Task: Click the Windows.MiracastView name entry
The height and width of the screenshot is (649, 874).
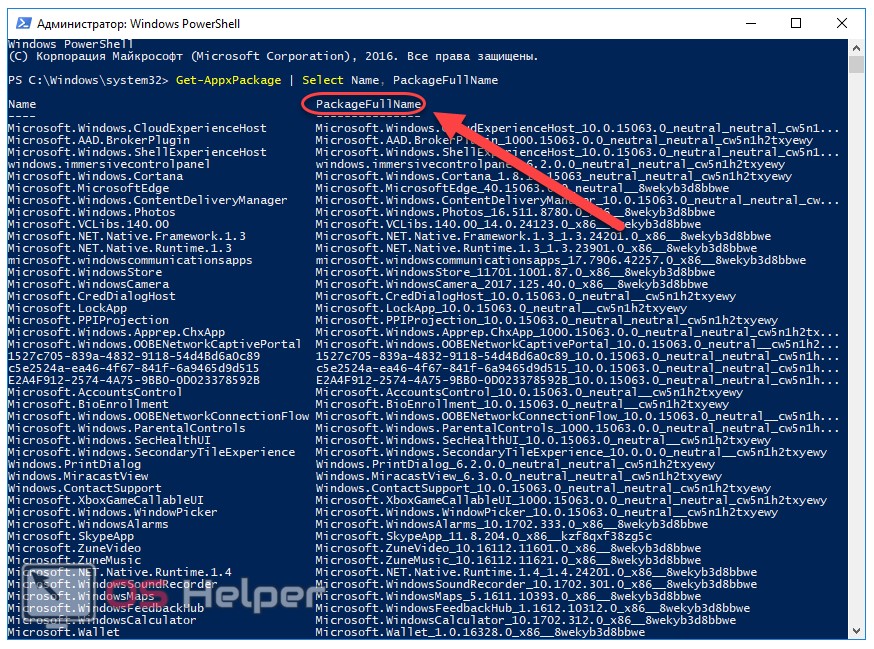Action: click(78, 476)
